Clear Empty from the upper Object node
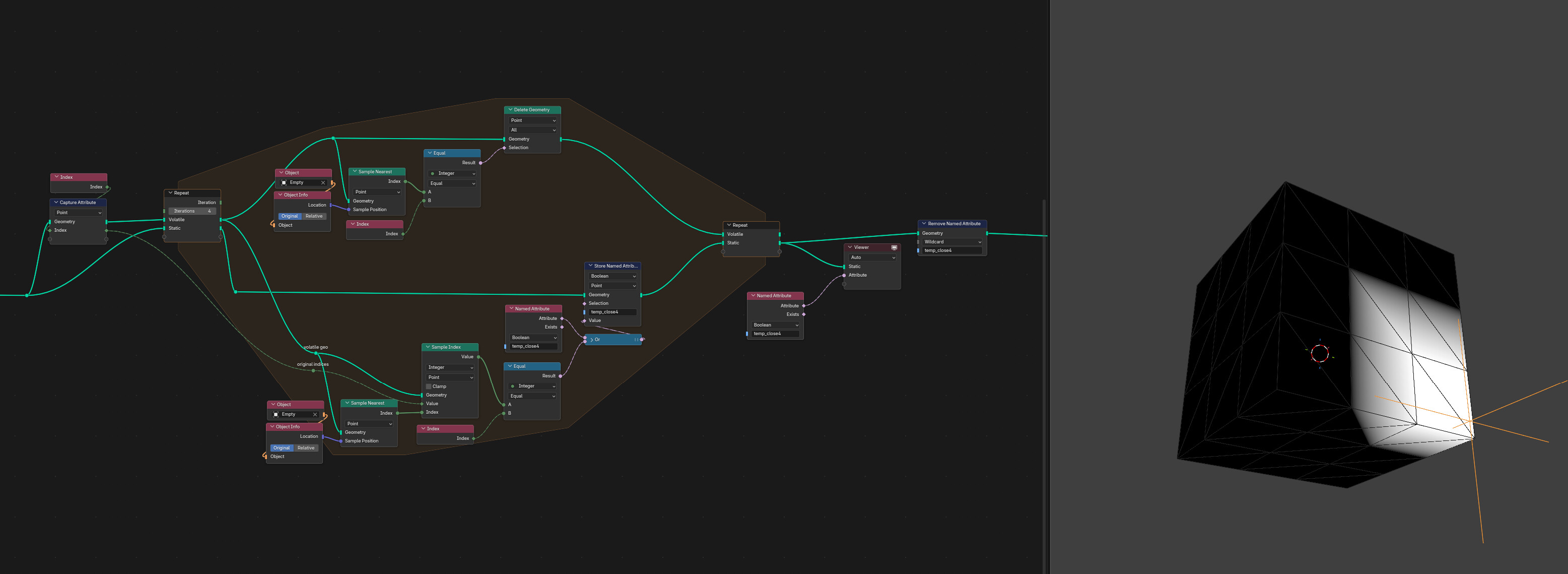Screen dimensions: 1568x574 [322, 182]
